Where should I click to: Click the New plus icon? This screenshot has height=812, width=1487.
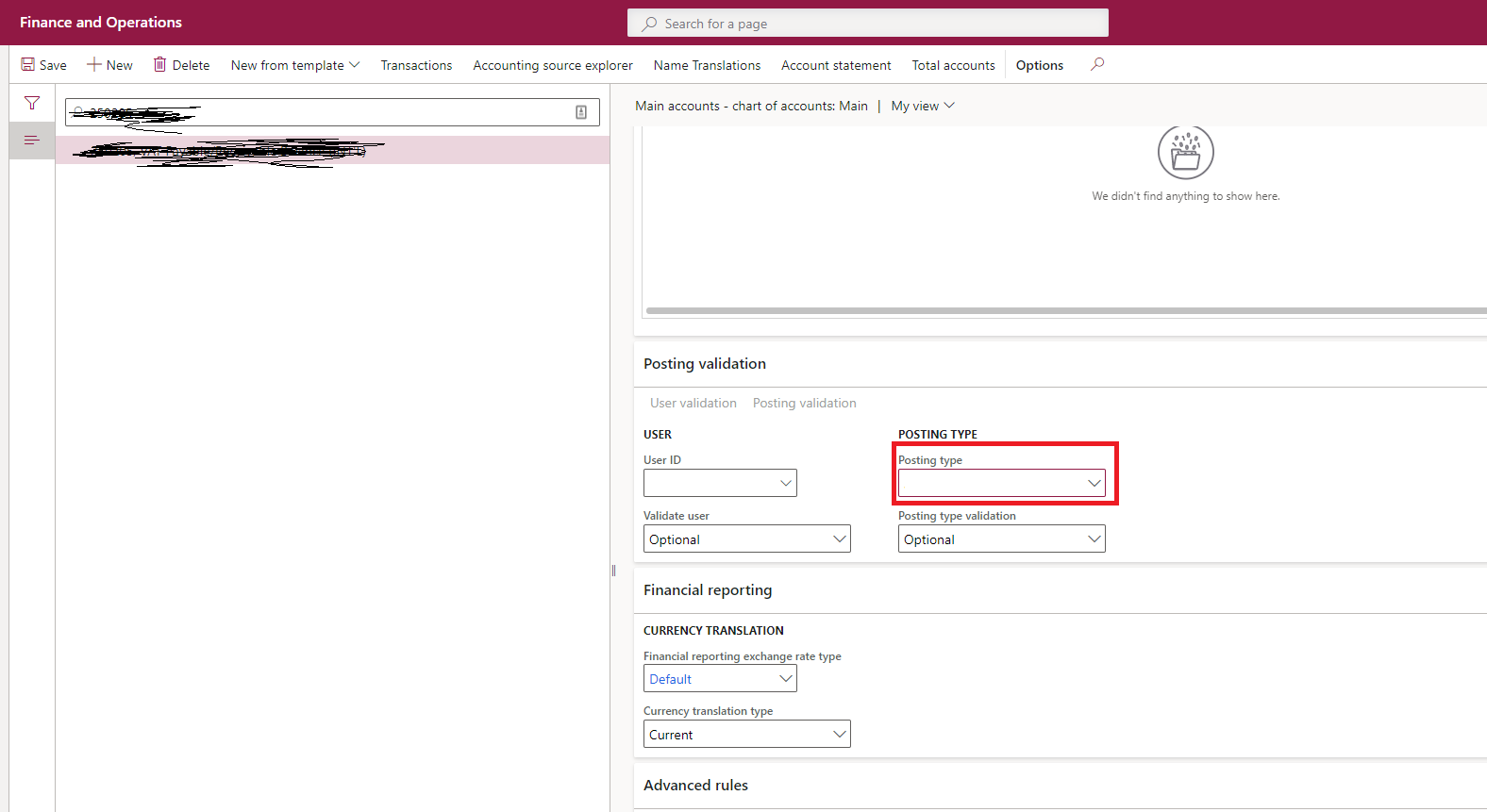coord(94,64)
